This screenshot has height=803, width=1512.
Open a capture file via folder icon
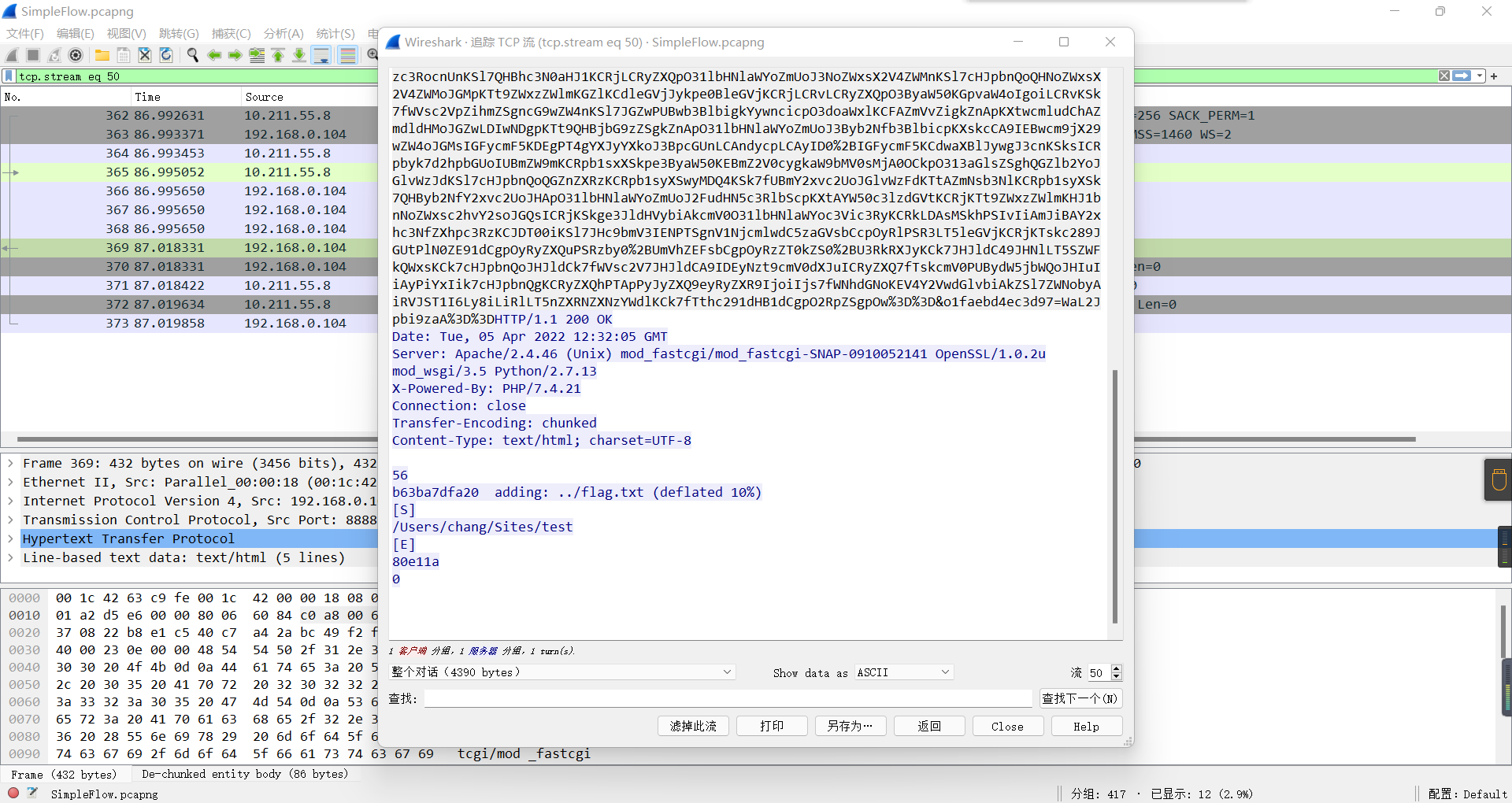click(x=102, y=55)
